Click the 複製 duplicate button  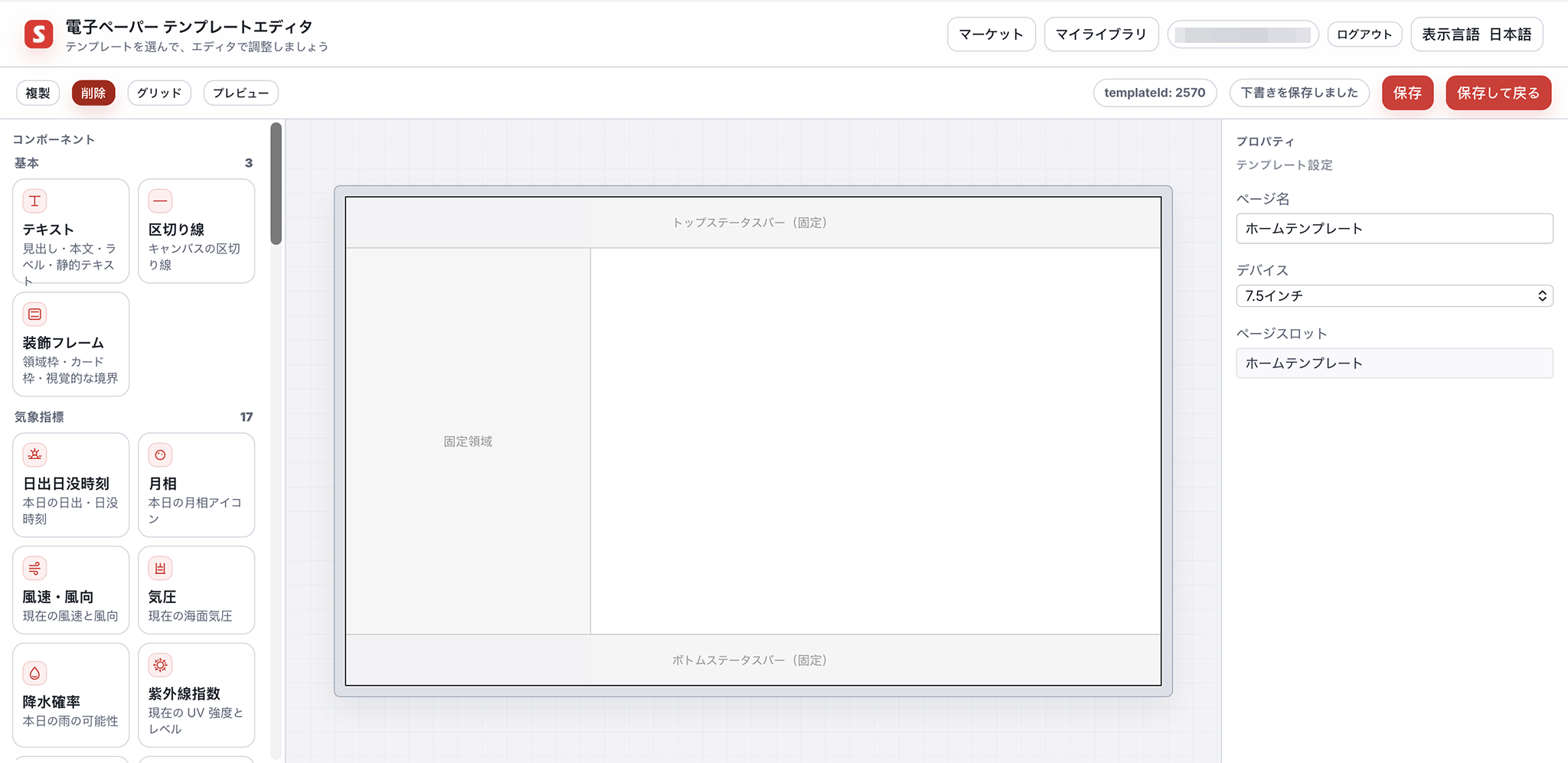pos(38,93)
